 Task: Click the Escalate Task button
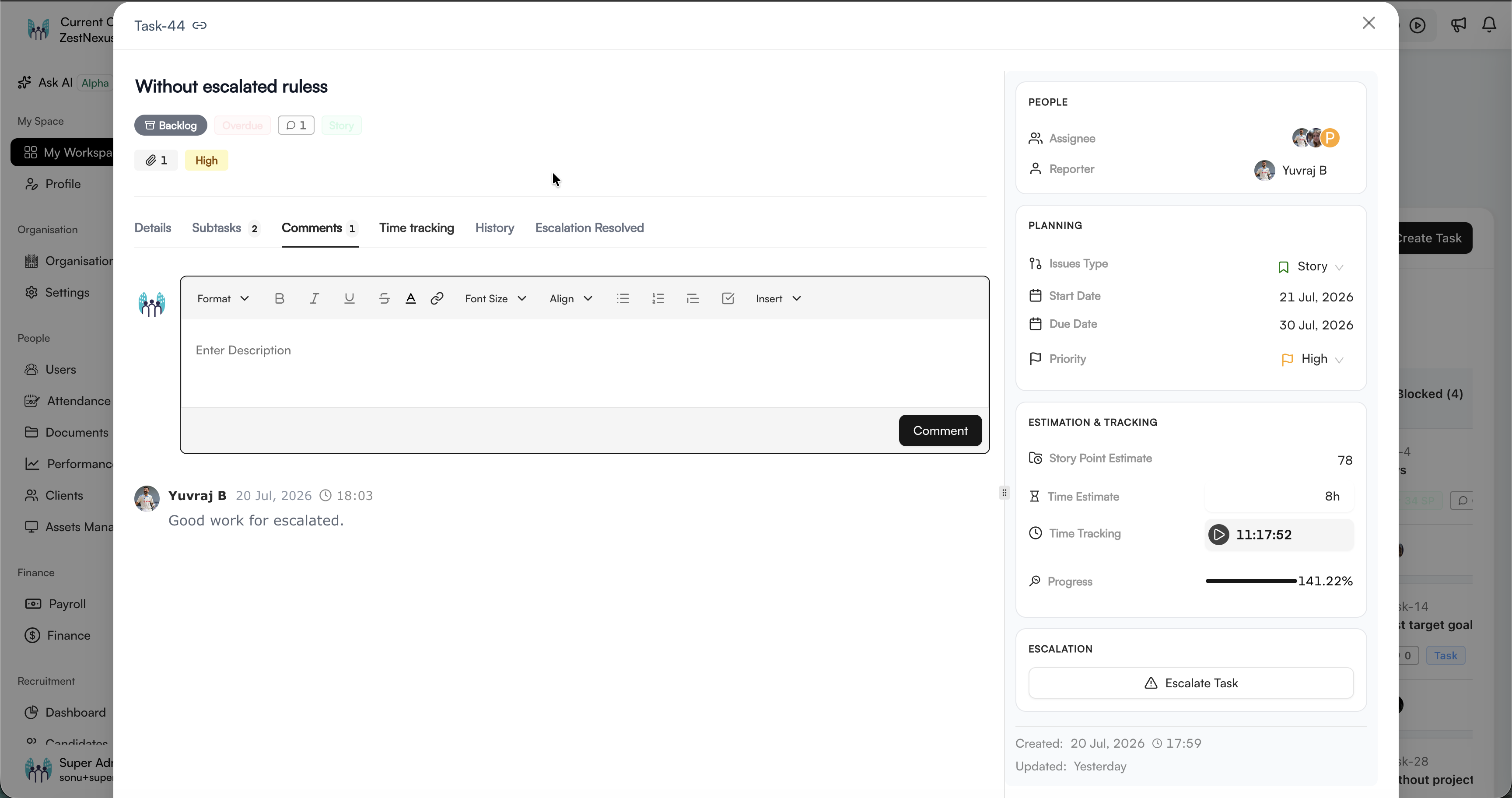[x=1191, y=683]
